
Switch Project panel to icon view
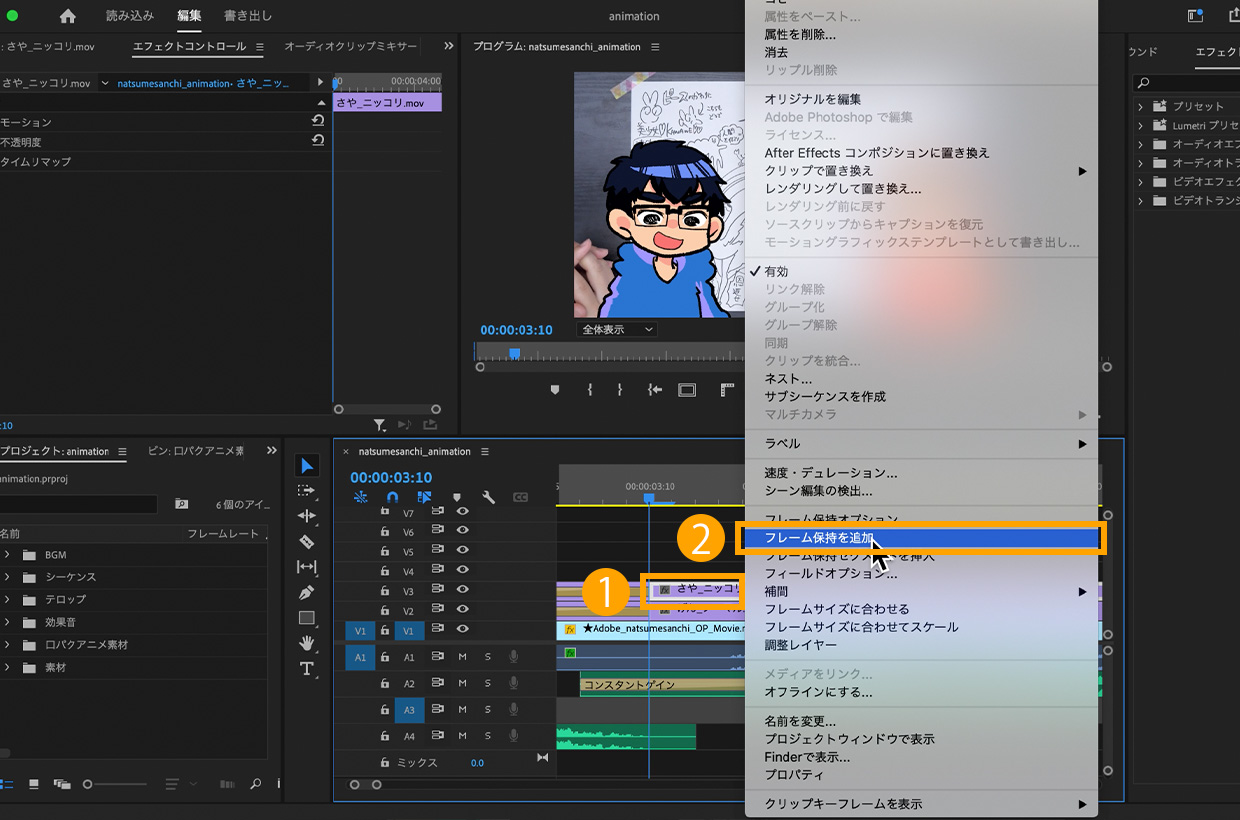click(34, 784)
